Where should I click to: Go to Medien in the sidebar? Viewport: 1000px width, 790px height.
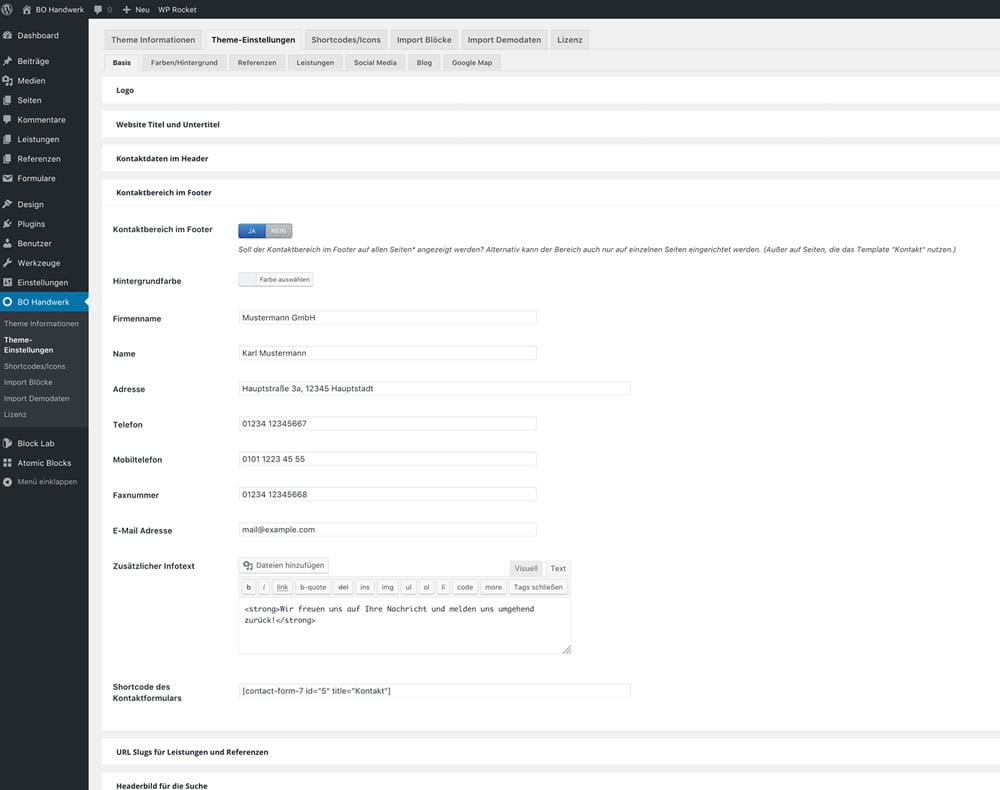click(31, 81)
